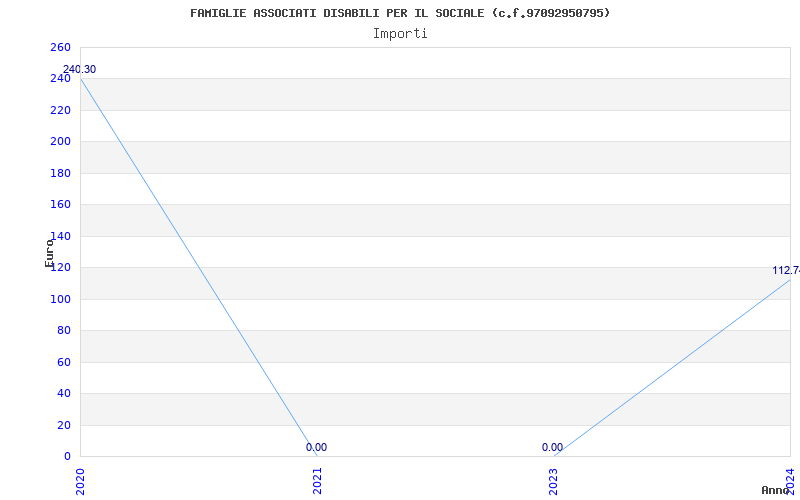
Task: Click the 60 y-axis tick label
Action: point(64,362)
